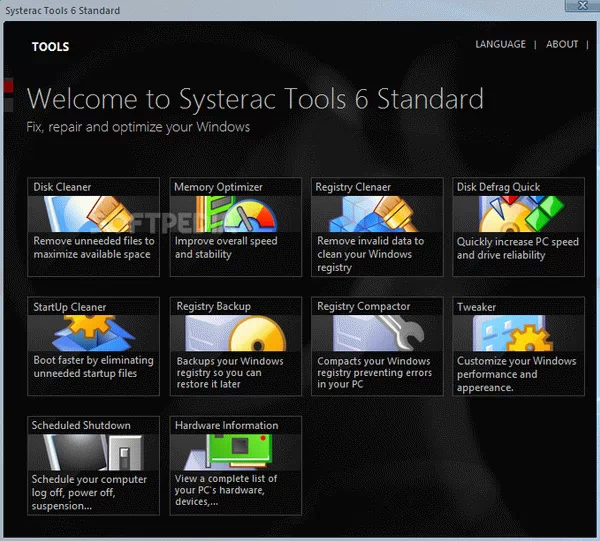The width and height of the screenshot is (600, 541).
Task: Click the StartUp Cleaner box-and-gear icon
Action: (x=93, y=333)
